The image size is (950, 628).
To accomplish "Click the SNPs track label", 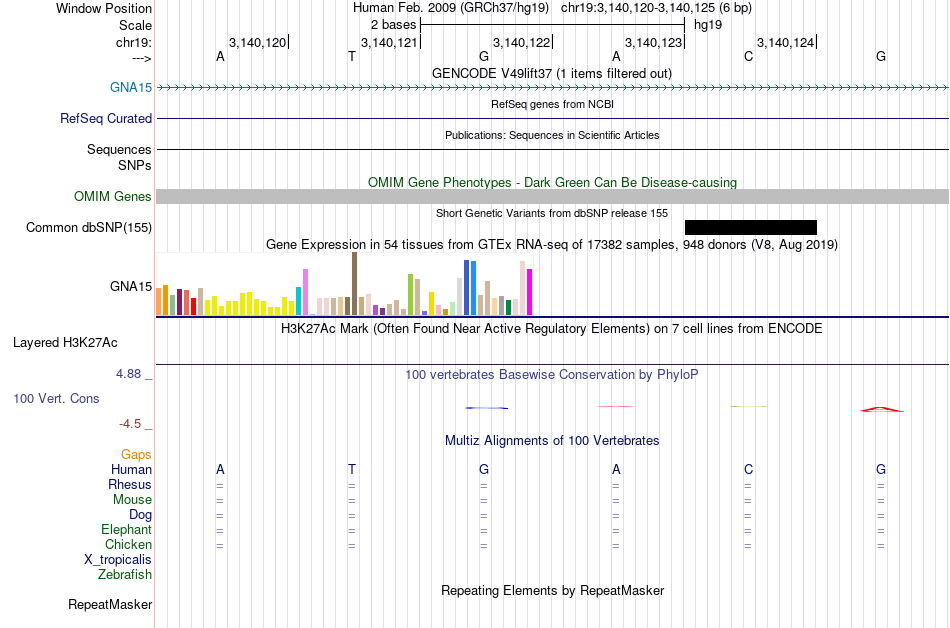I will [x=135, y=165].
